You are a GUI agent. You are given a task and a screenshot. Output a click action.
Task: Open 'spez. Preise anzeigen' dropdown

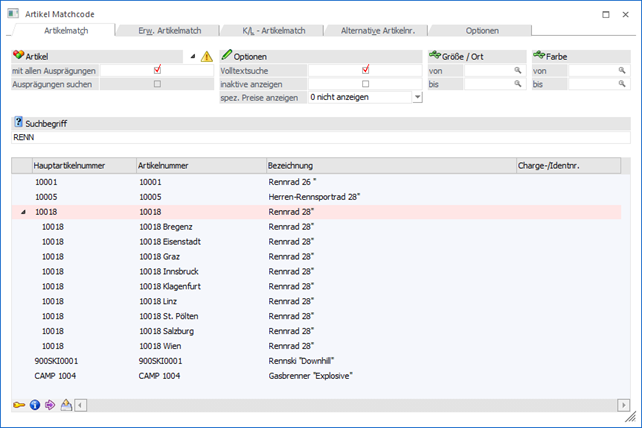pos(416,97)
